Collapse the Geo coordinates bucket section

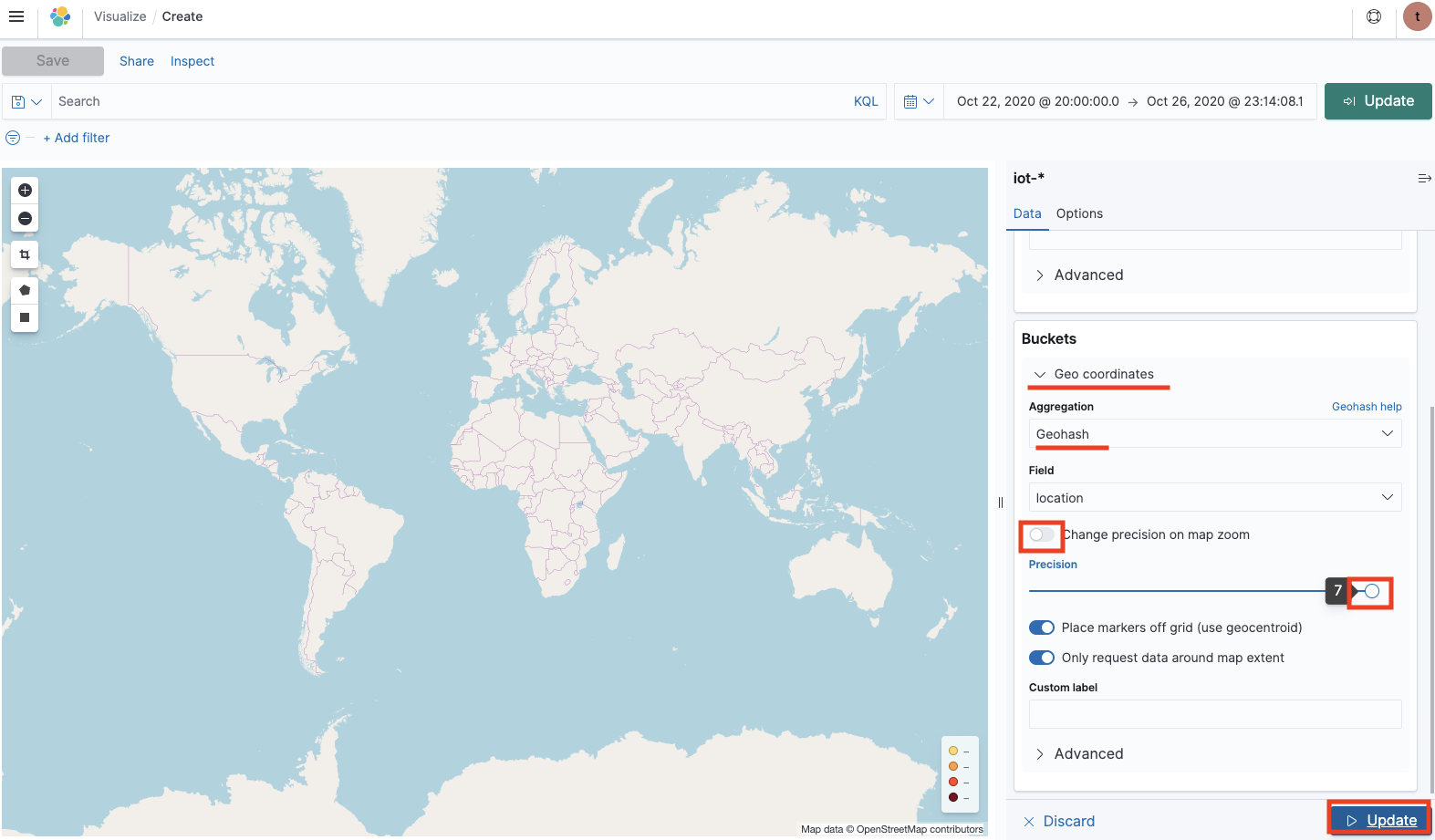click(1094, 374)
